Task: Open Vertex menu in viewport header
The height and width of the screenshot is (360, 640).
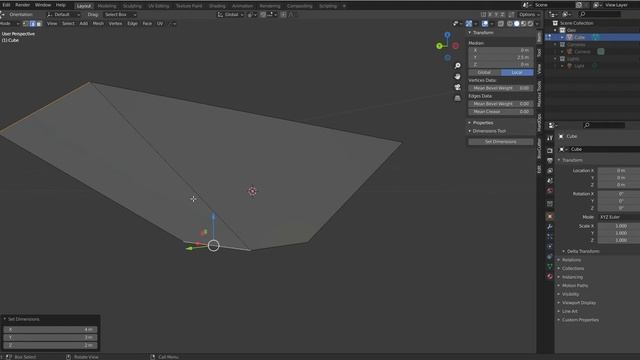Action: click(116, 24)
